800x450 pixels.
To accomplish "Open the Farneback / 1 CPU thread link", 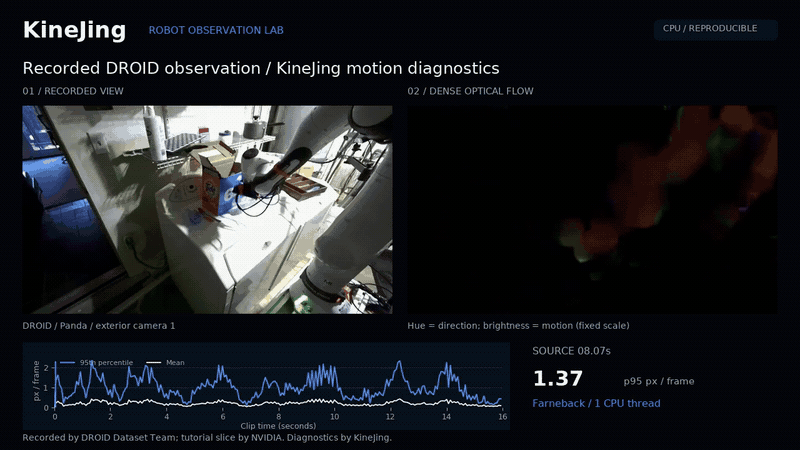I will tap(596, 403).
